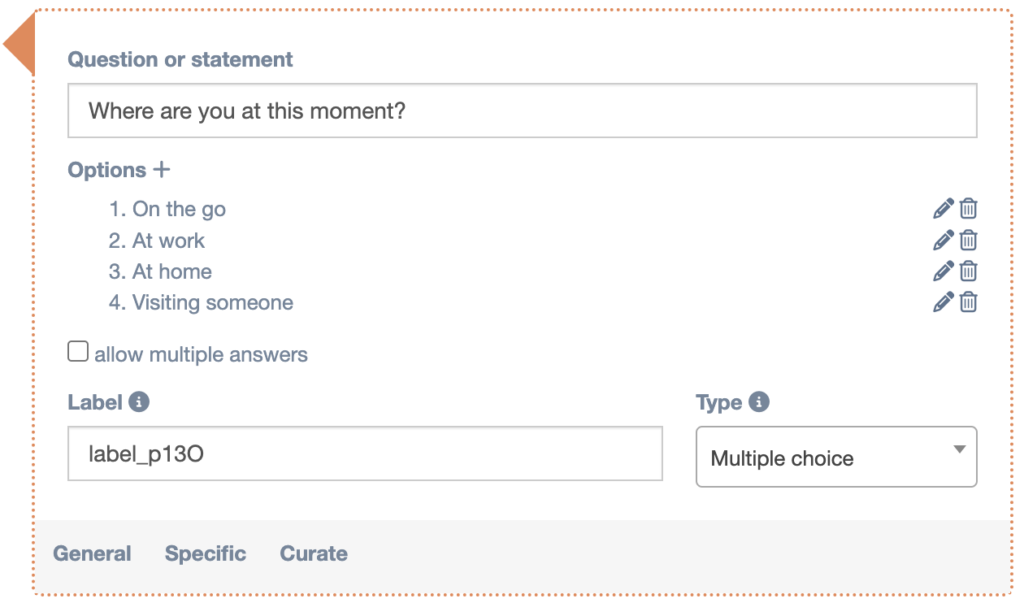Open the Specific tab
The height and width of the screenshot is (603, 1024).
205,554
